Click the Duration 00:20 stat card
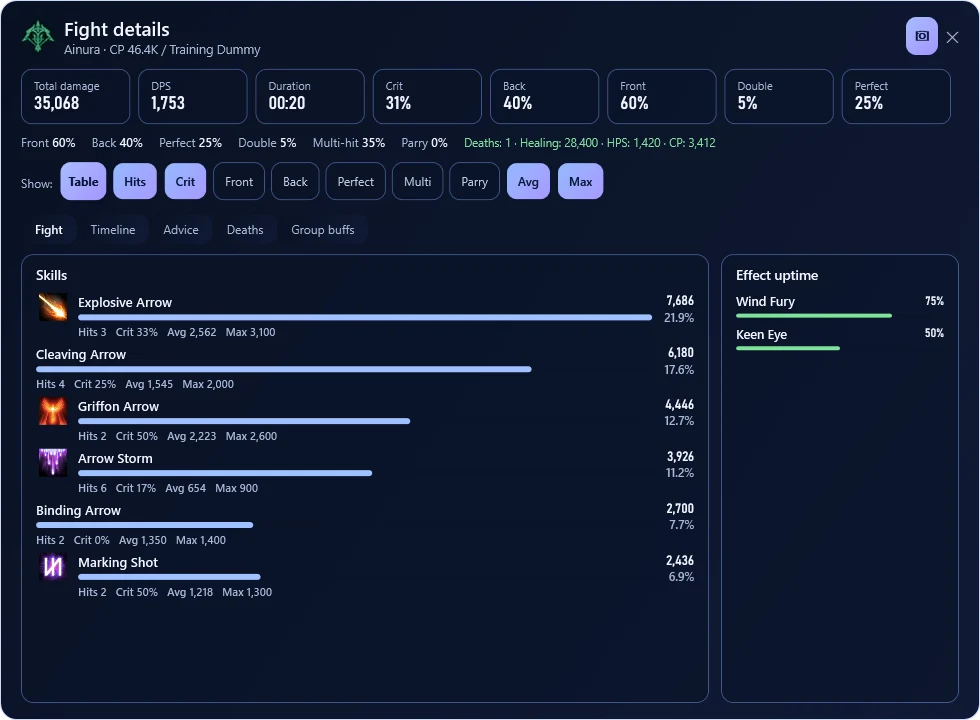 coord(310,96)
